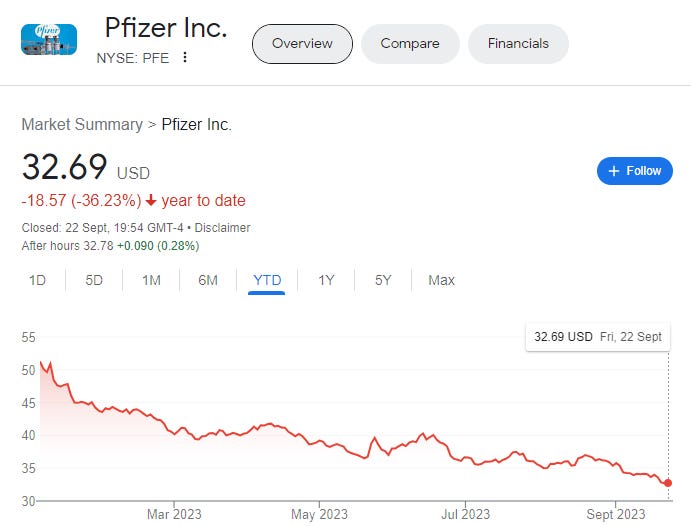Select the Overview tab
Image resolution: width=691 pixels, height=526 pixels.
[302, 44]
